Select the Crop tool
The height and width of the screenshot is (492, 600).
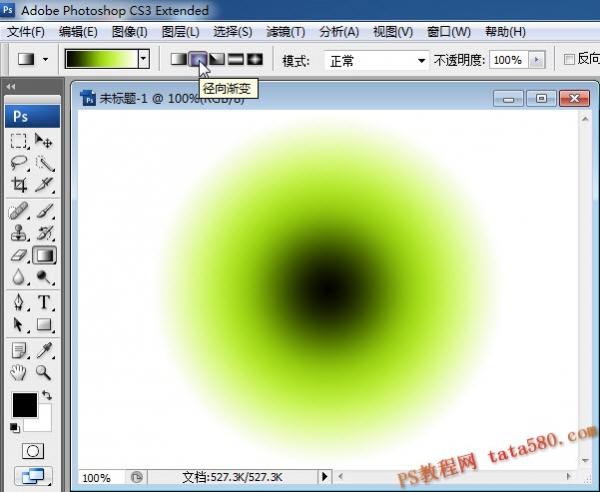(x=19, y=185)
